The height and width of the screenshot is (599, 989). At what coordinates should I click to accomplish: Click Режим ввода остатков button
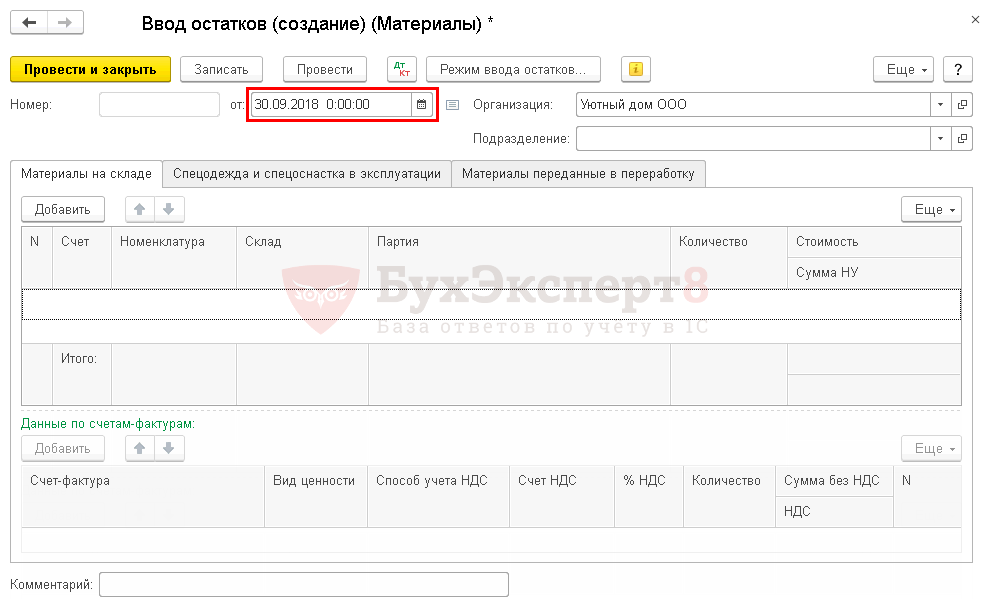(513, 69)
